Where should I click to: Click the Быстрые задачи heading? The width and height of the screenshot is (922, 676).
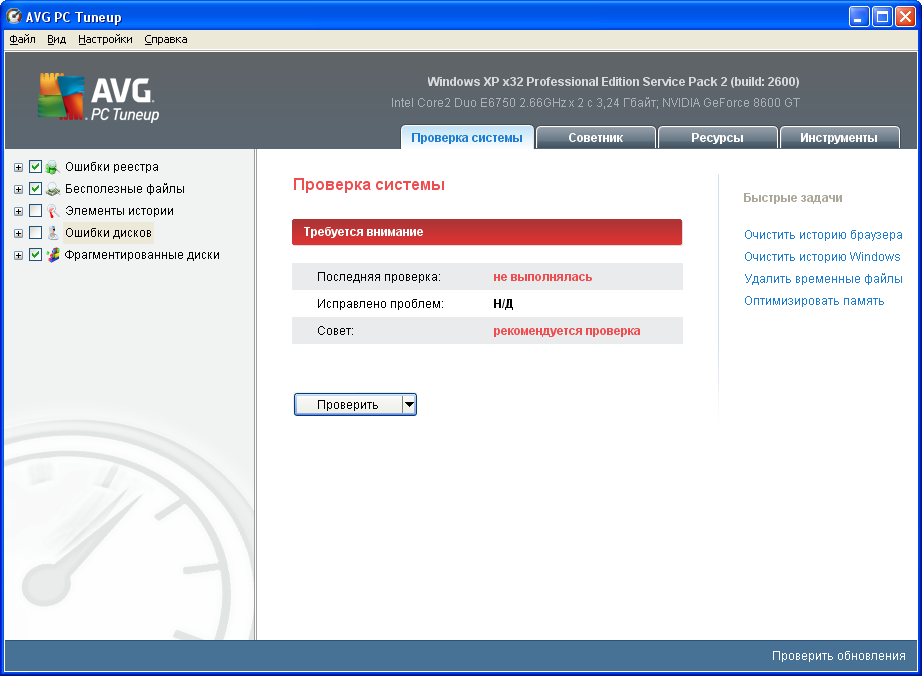[793, 198]
